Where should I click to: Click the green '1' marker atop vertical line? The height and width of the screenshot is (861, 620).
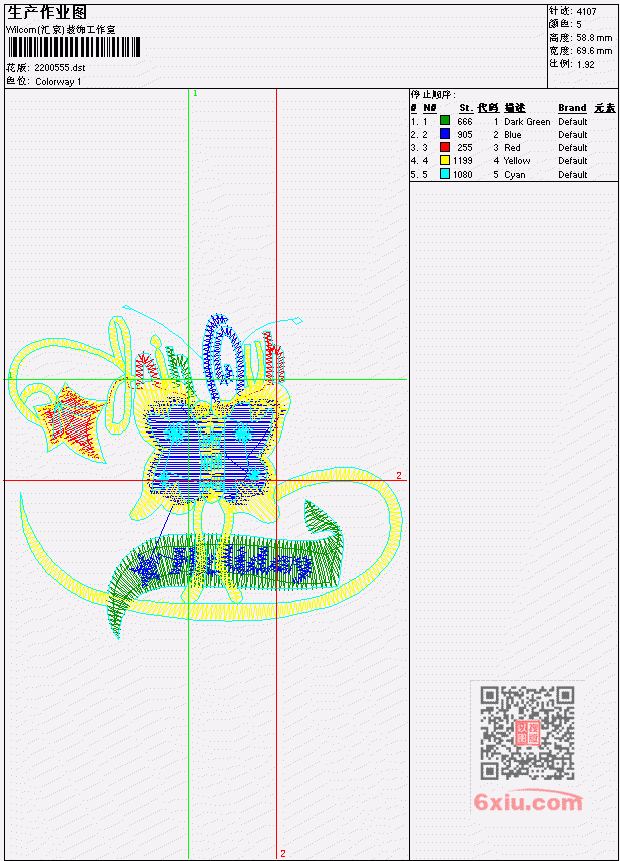pos(195,93)
